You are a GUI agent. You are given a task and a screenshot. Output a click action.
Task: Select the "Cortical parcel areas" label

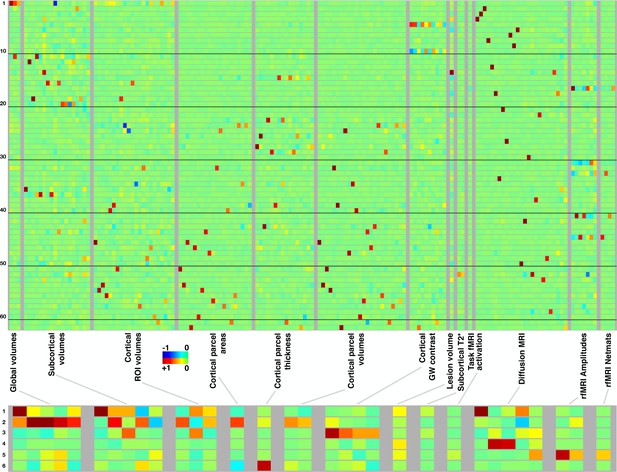[218, 362]
